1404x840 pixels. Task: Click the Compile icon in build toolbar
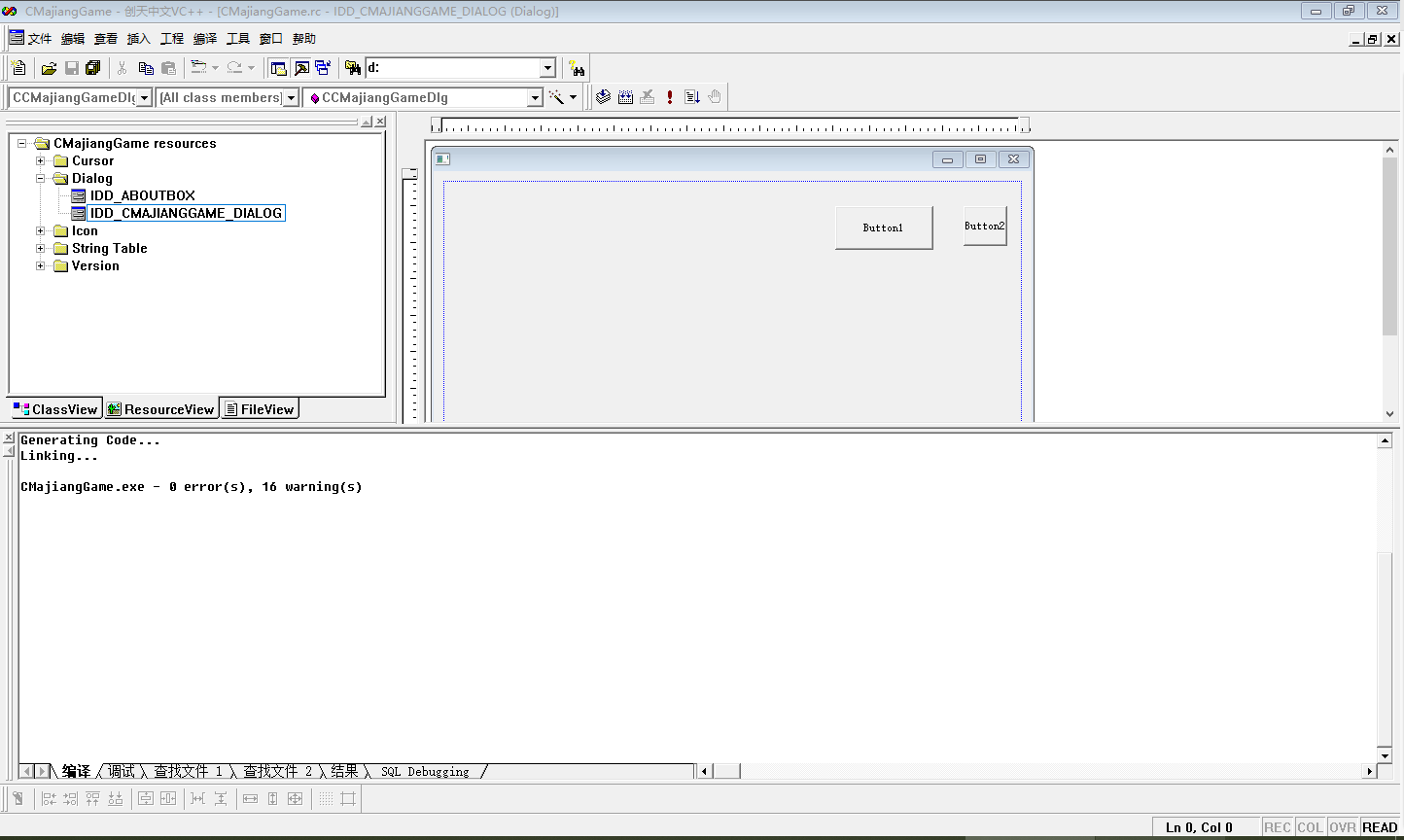(603, 97)
